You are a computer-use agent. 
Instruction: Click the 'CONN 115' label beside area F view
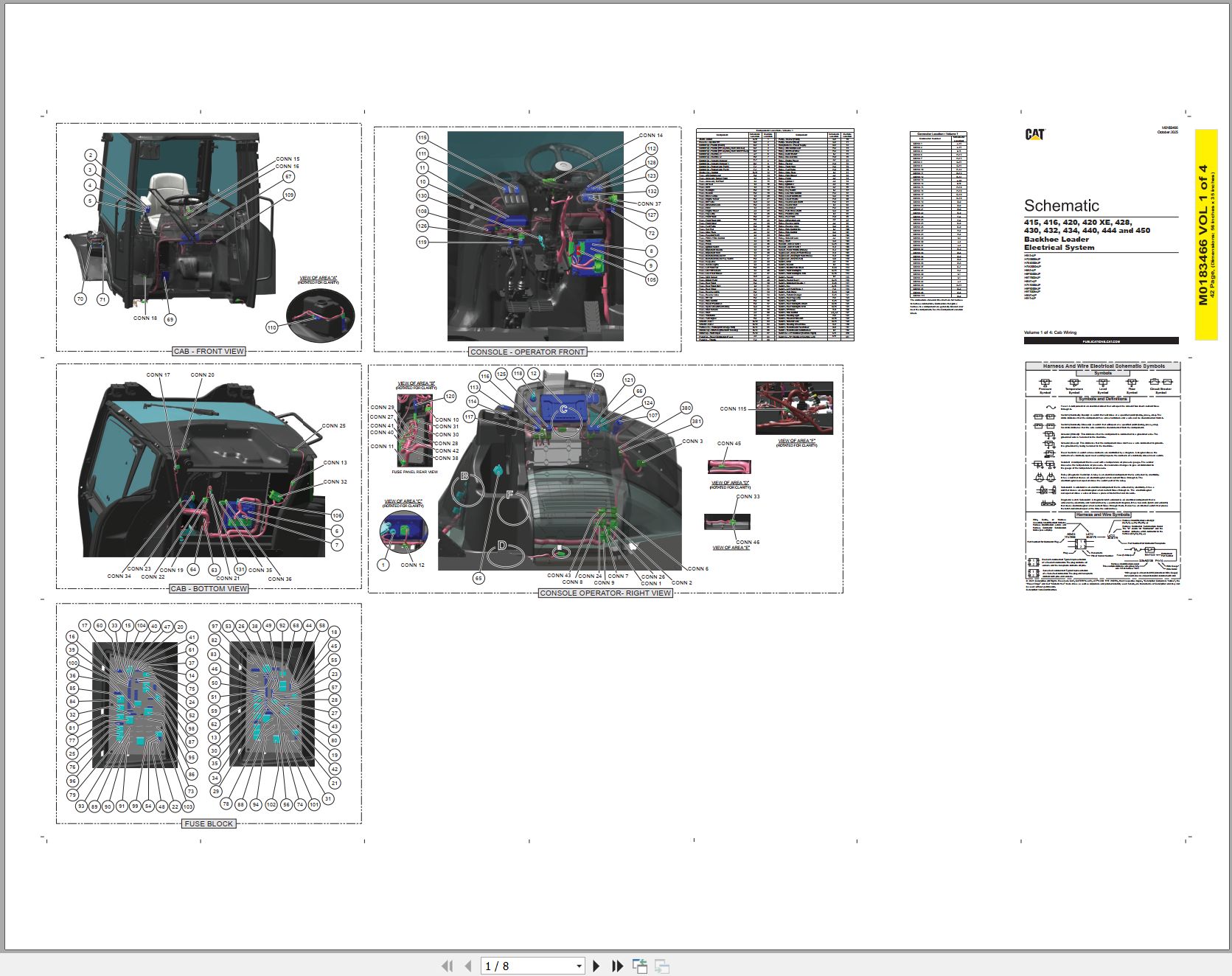click(733, 409)
